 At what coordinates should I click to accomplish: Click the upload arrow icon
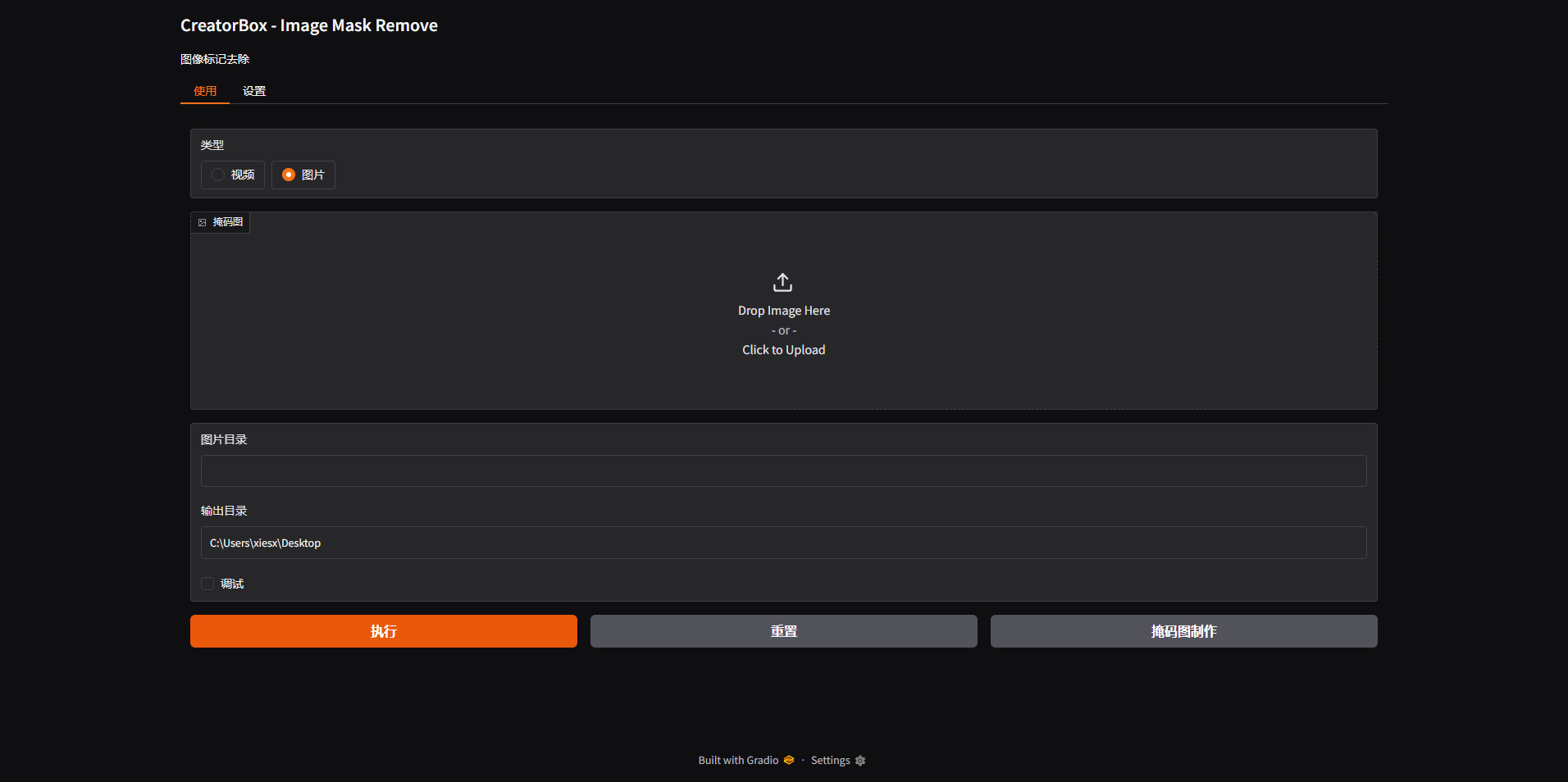(782, 283)
